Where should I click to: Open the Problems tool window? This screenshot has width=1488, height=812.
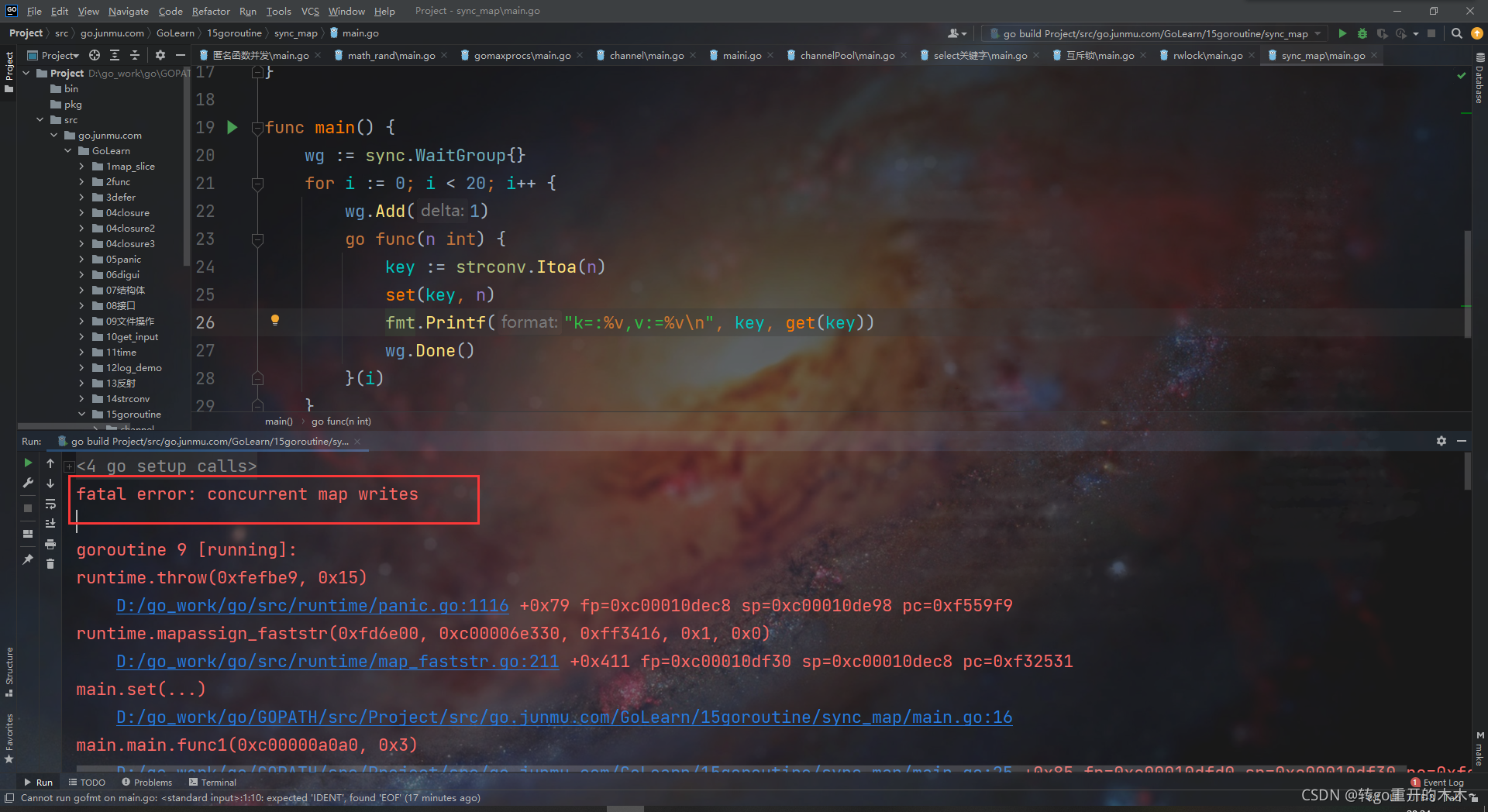[147, 783]
